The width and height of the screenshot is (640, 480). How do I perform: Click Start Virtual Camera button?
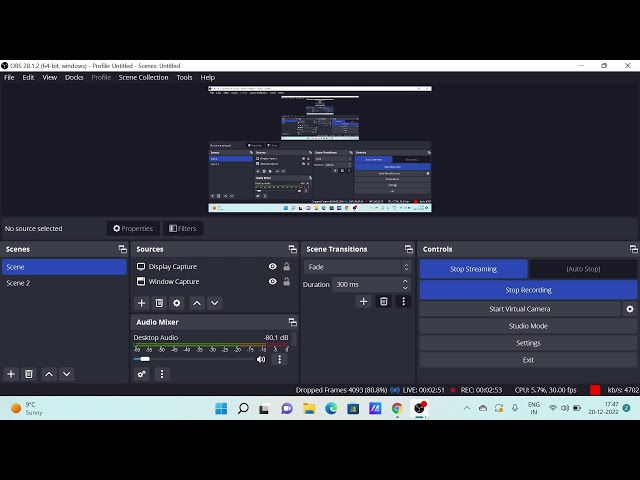click(x=520, y=309)
